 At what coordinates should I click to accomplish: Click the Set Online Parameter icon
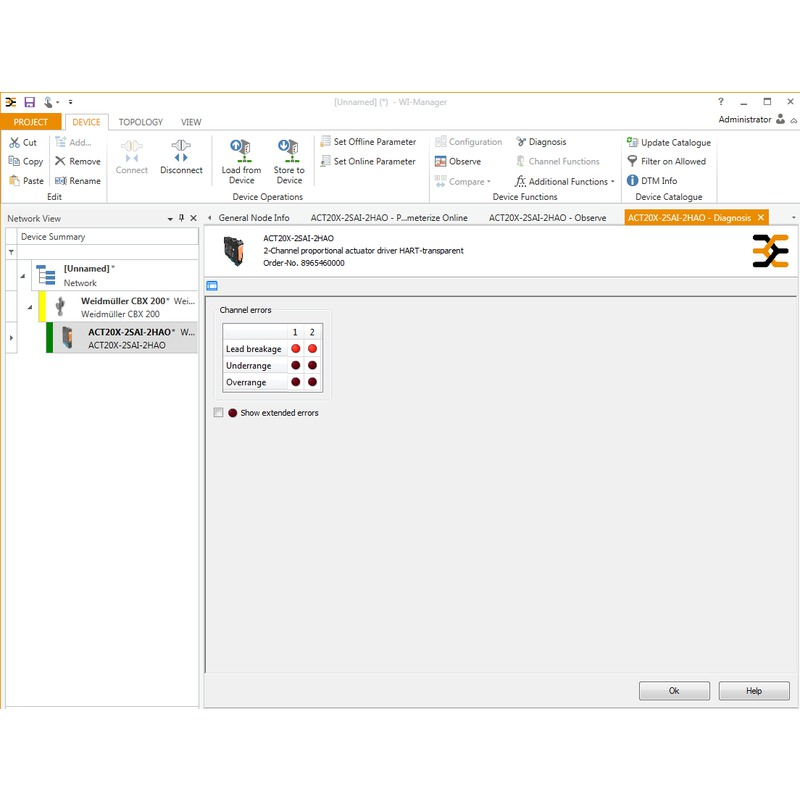325,161
